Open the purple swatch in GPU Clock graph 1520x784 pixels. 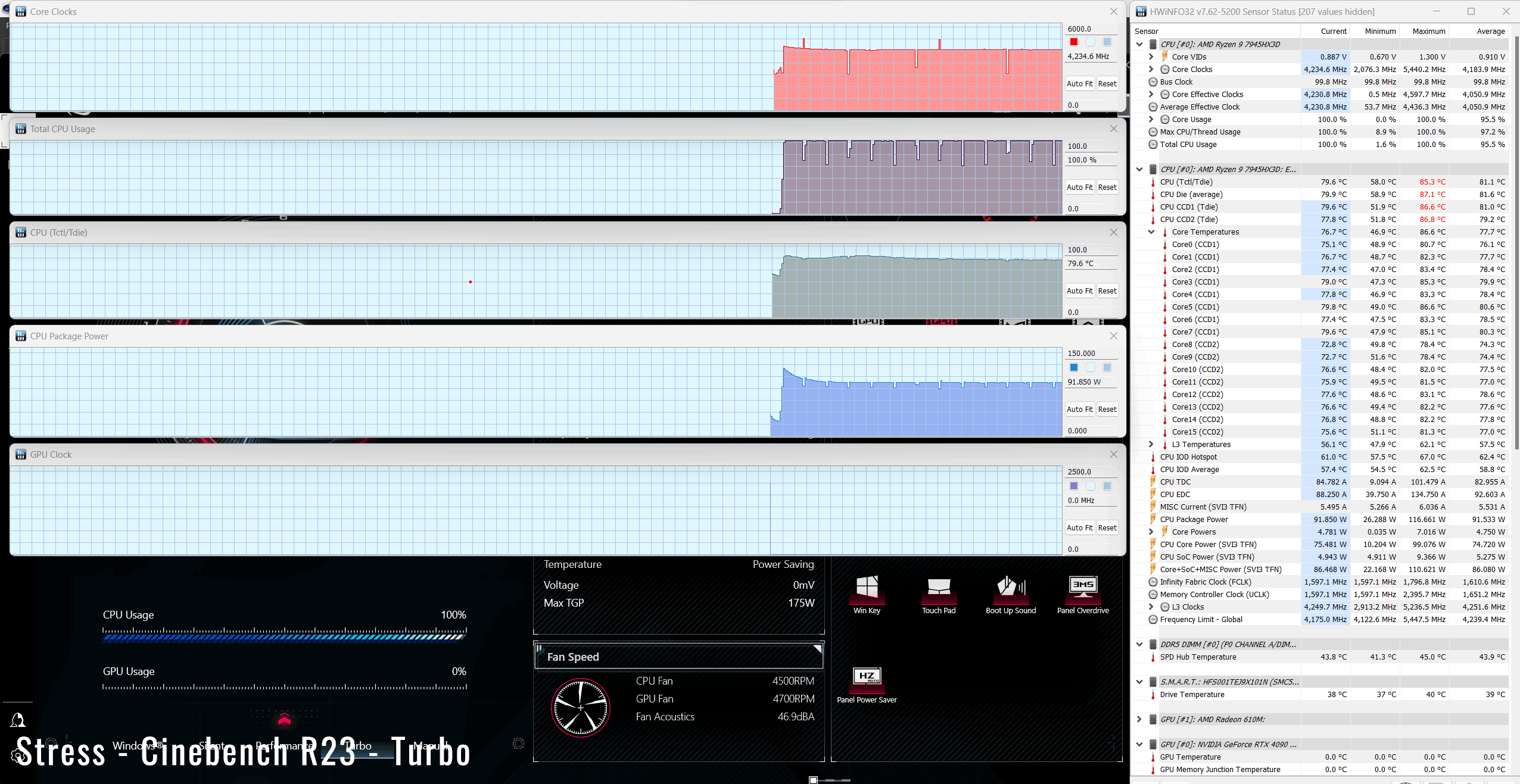1074,486
